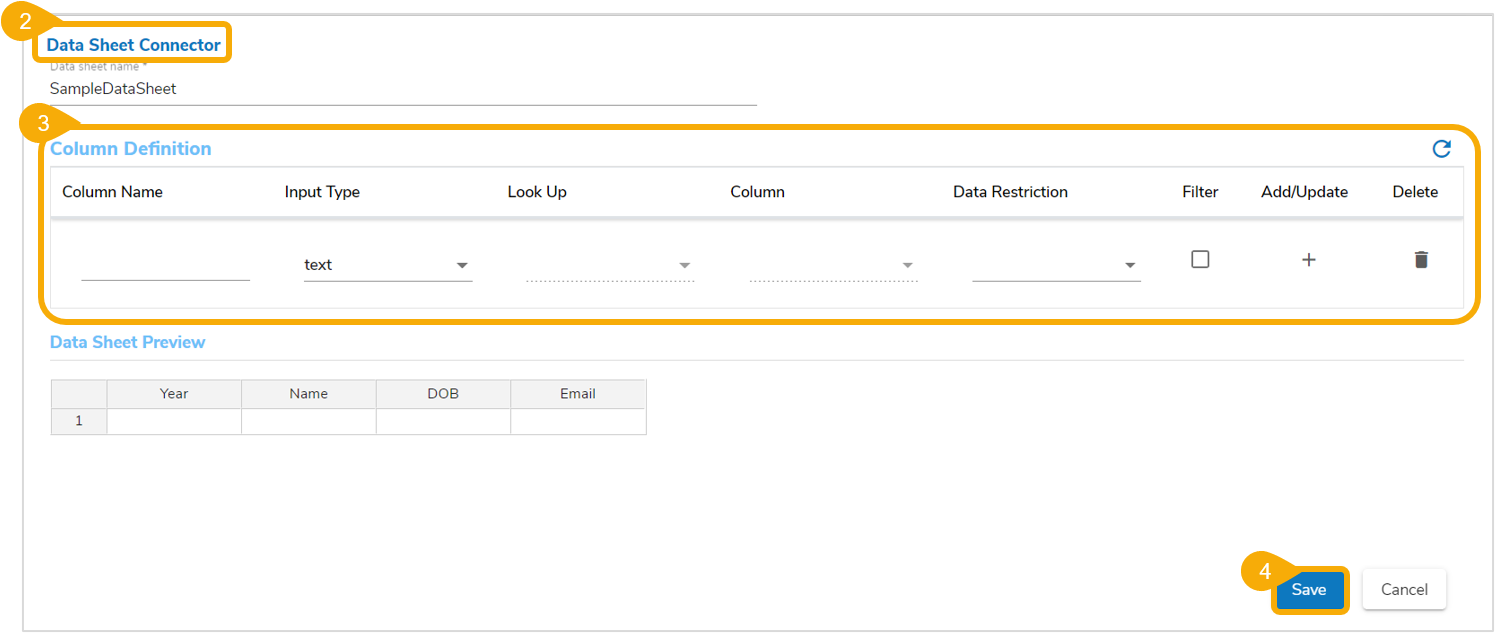This screenshot has height=636, width=1498.
Task: Click the plus icon to add column
Action: click(1308, 260)
